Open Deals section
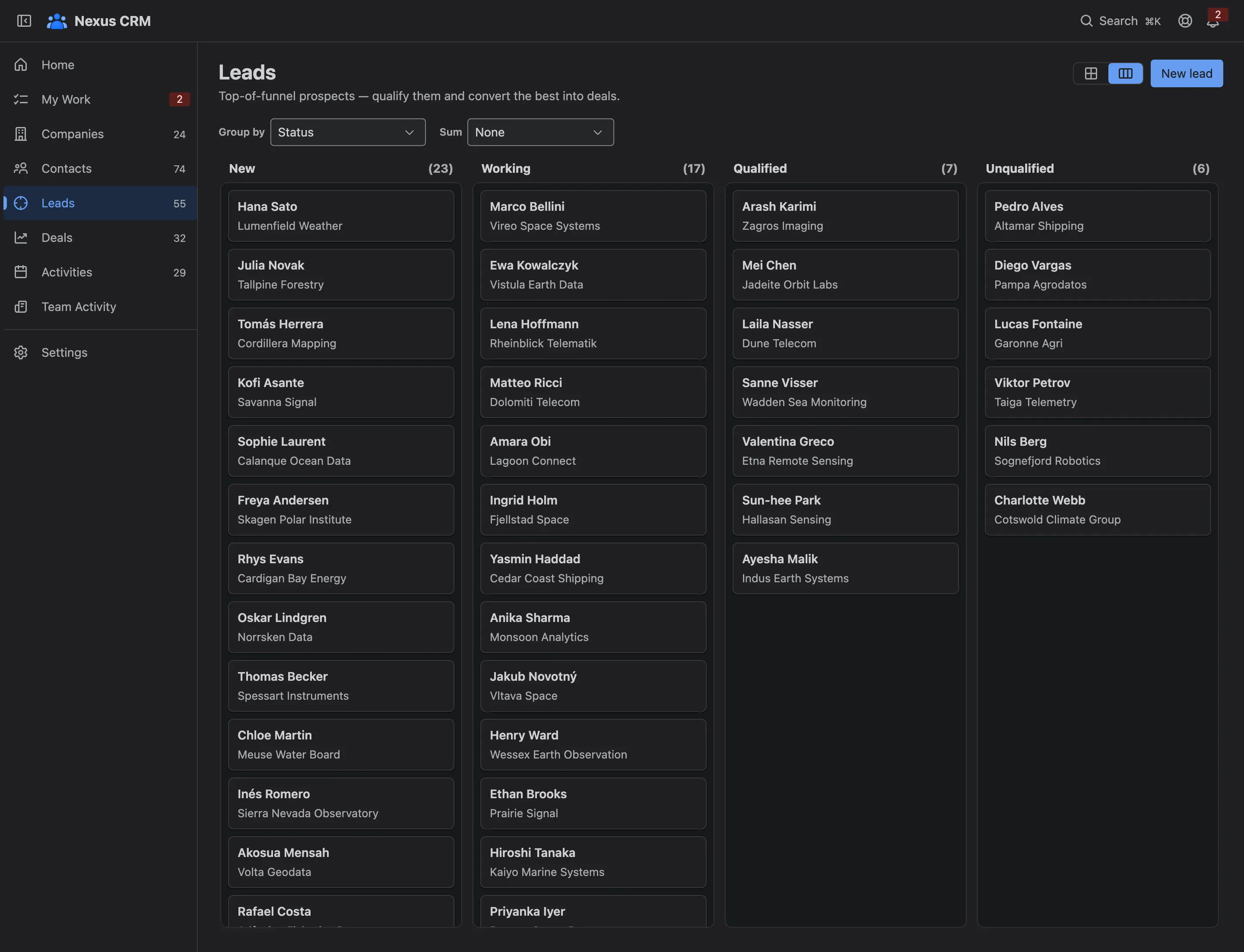This screenshot has width=1244, height=952. (100, 238)
